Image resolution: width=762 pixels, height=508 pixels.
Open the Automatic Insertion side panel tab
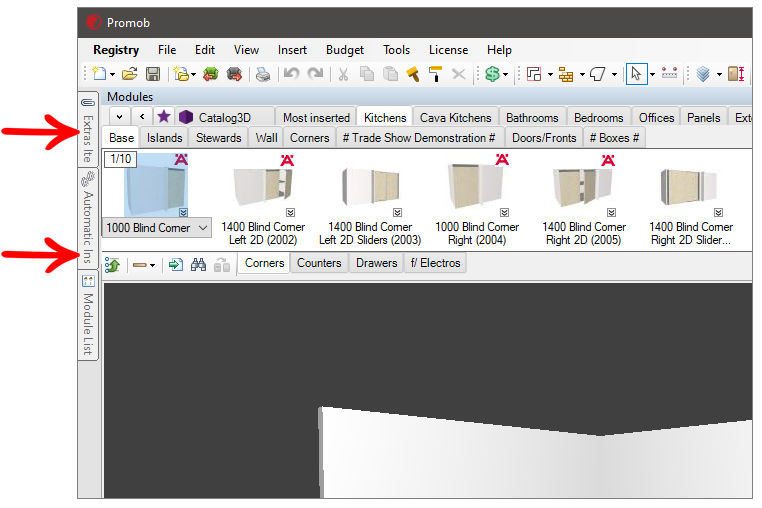pyautogui.click(x=87, y=218)
